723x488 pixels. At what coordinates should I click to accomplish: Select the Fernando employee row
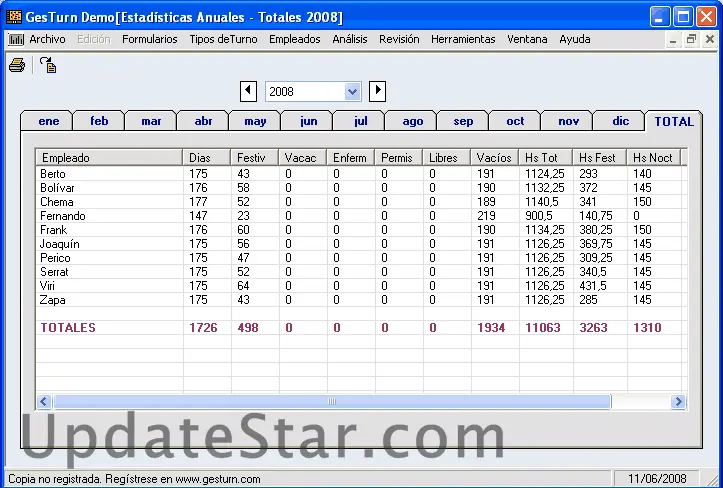[x=361, y=216]
